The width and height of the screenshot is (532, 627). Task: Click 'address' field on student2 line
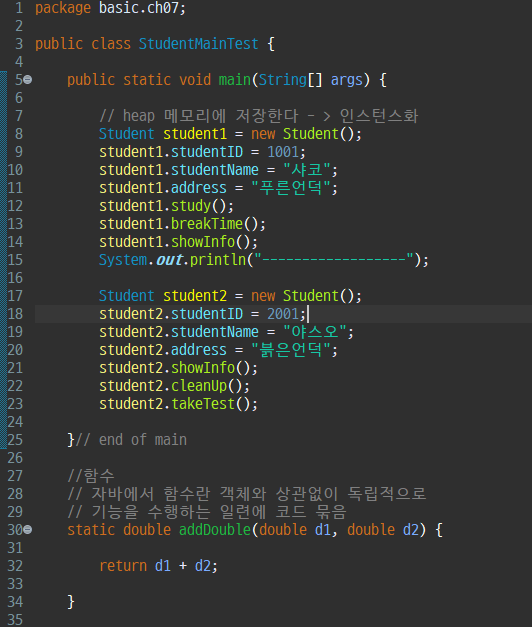pos(199,350)
